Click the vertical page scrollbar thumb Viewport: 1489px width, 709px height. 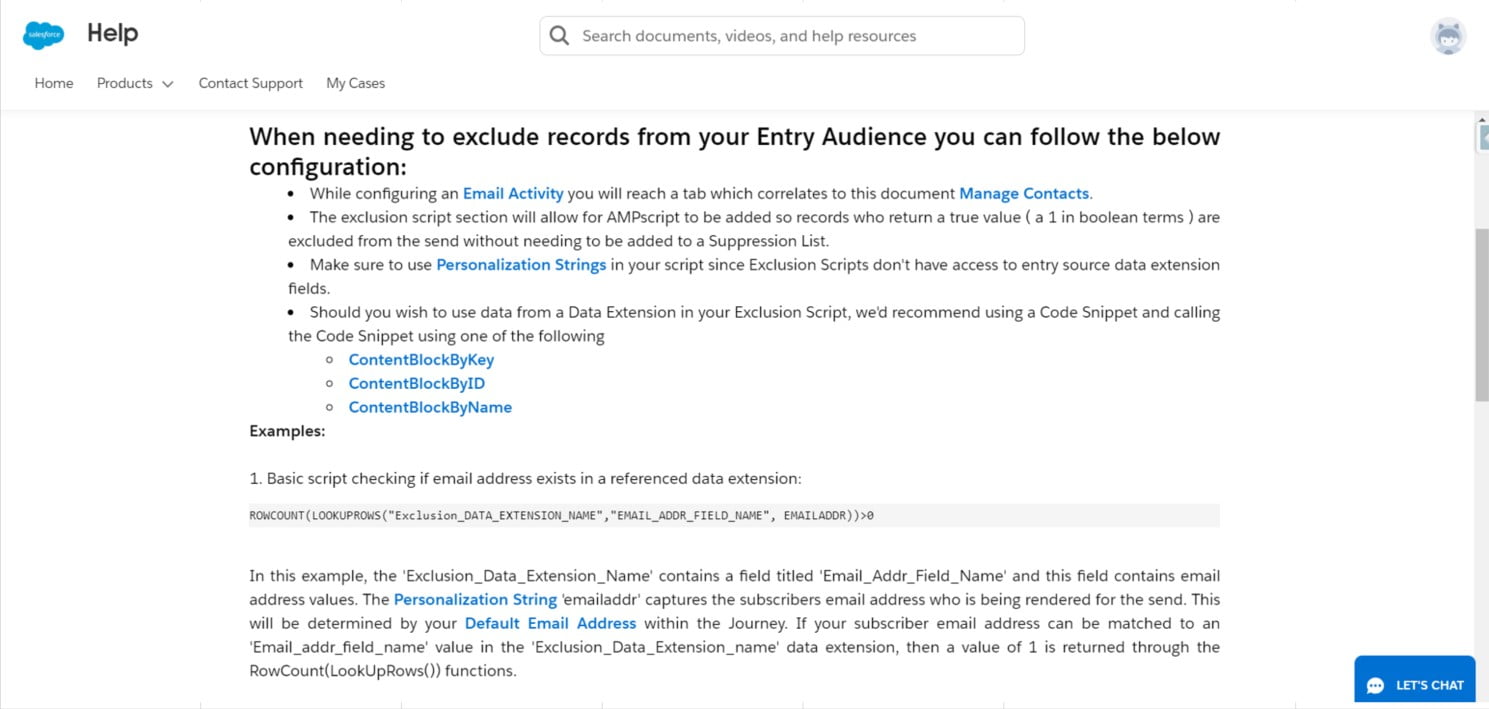click(x=1481, y=315)
